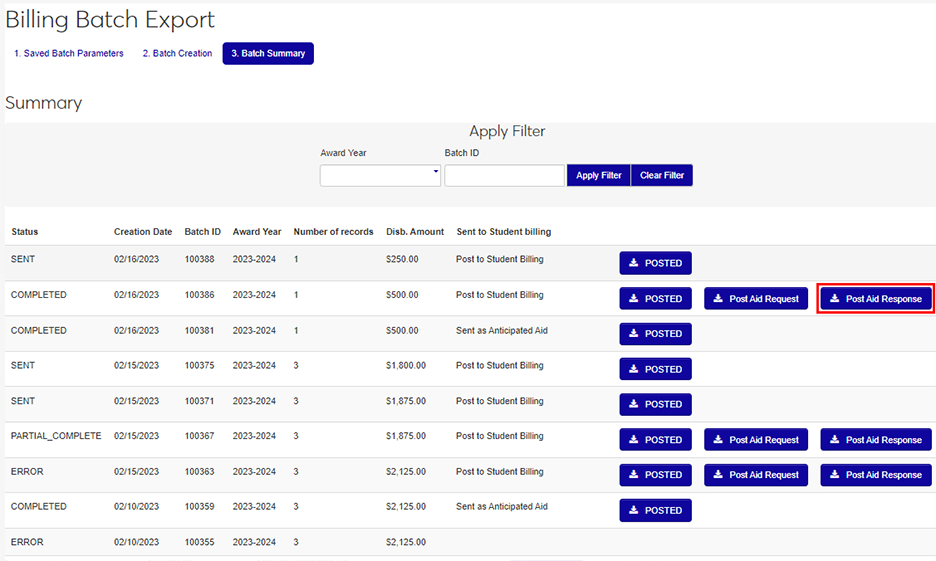Click Post Aid Request for batch 100363

[x=755, y=475]
